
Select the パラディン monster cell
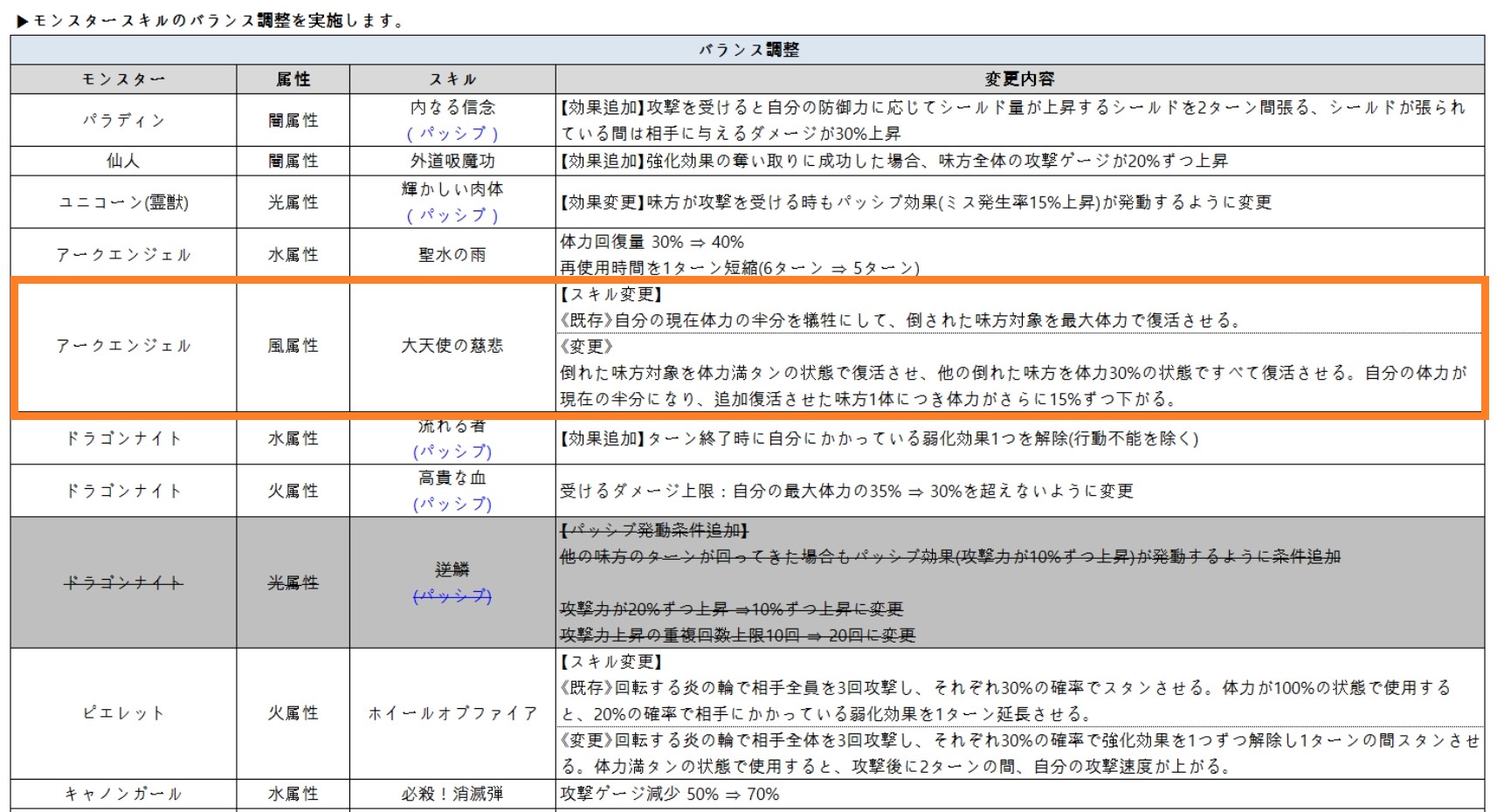click(x=123, y=120)
